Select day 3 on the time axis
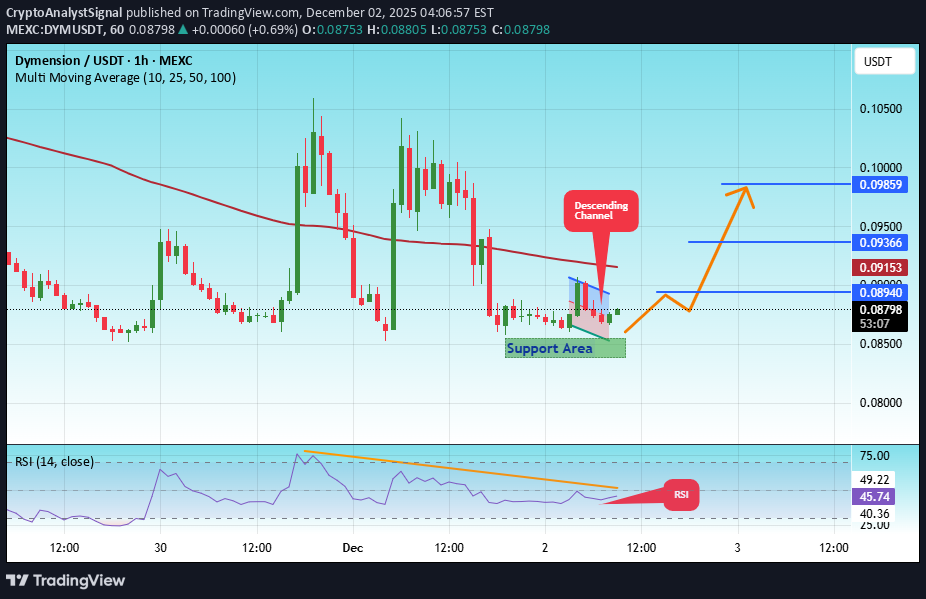This screenshot has width=926, height=599. tap(737, 548)
